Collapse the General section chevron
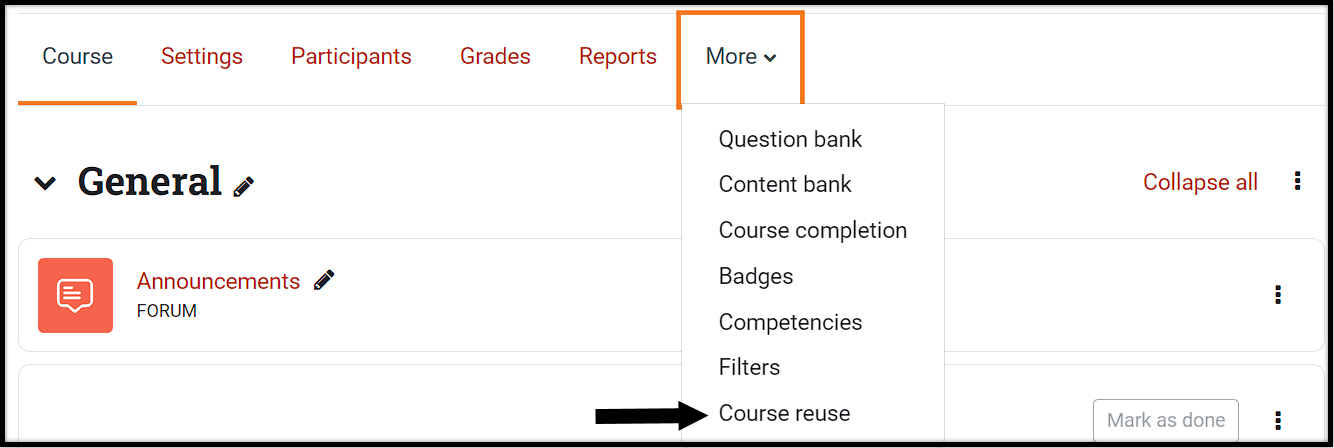This screenshot has height=448, width=1334. tap(45, 183)
